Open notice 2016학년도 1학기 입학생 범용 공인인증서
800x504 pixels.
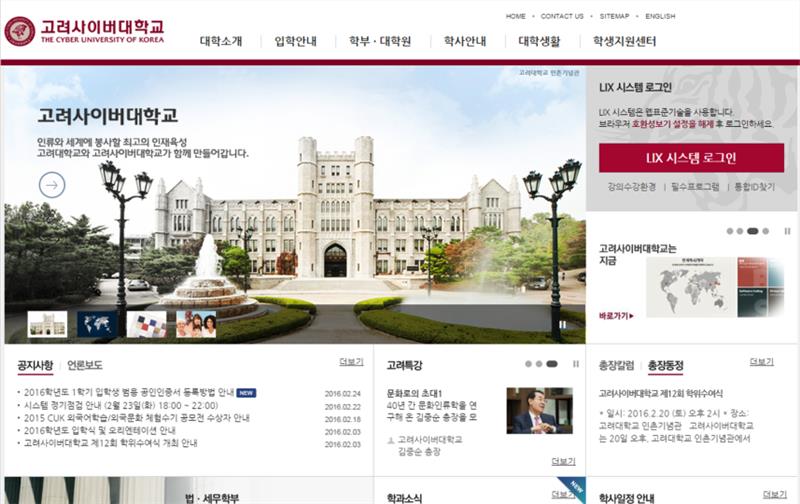(x=129, y=393)
